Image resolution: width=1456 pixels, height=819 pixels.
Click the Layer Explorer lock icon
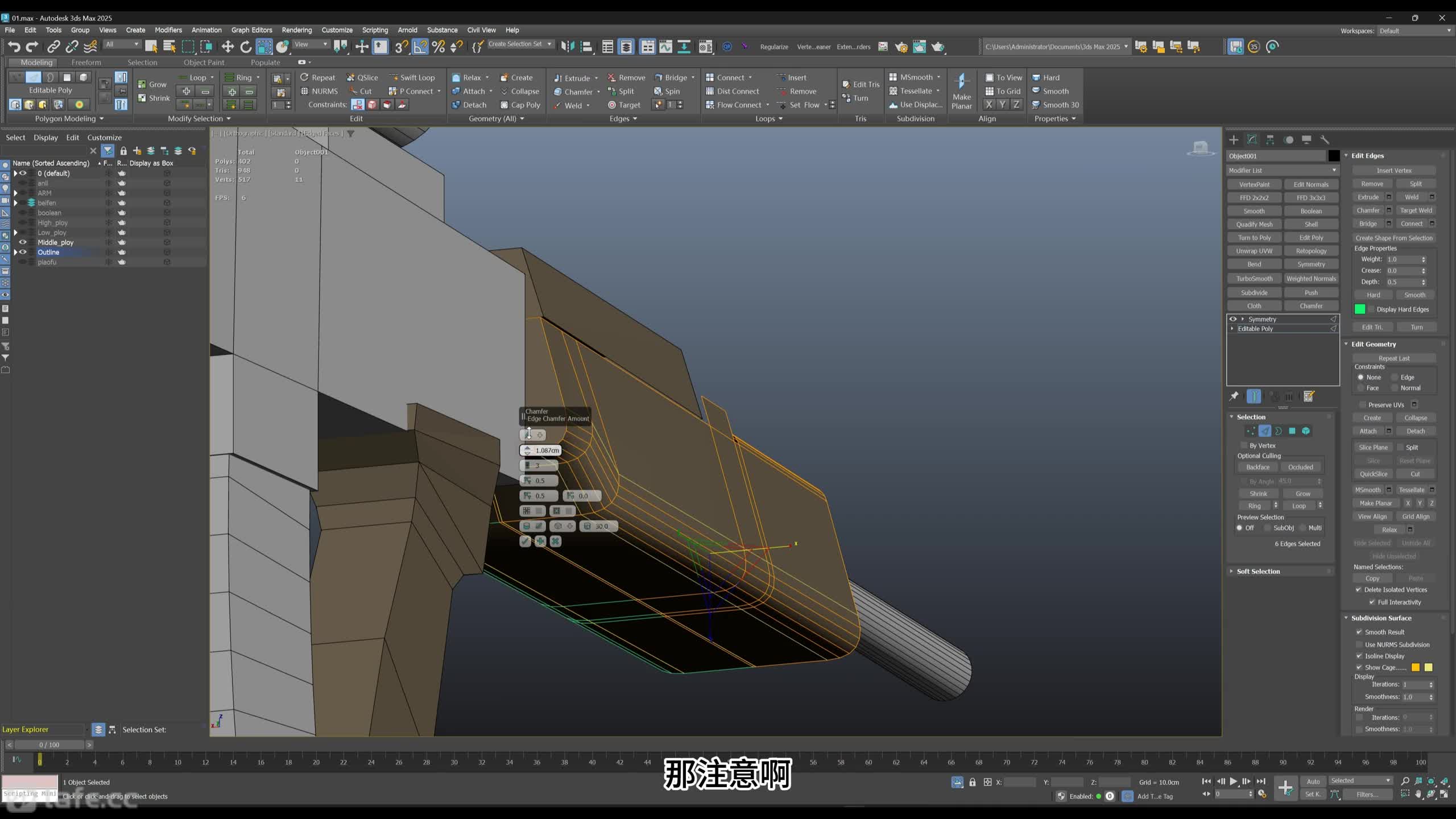(x=123, y=151)
